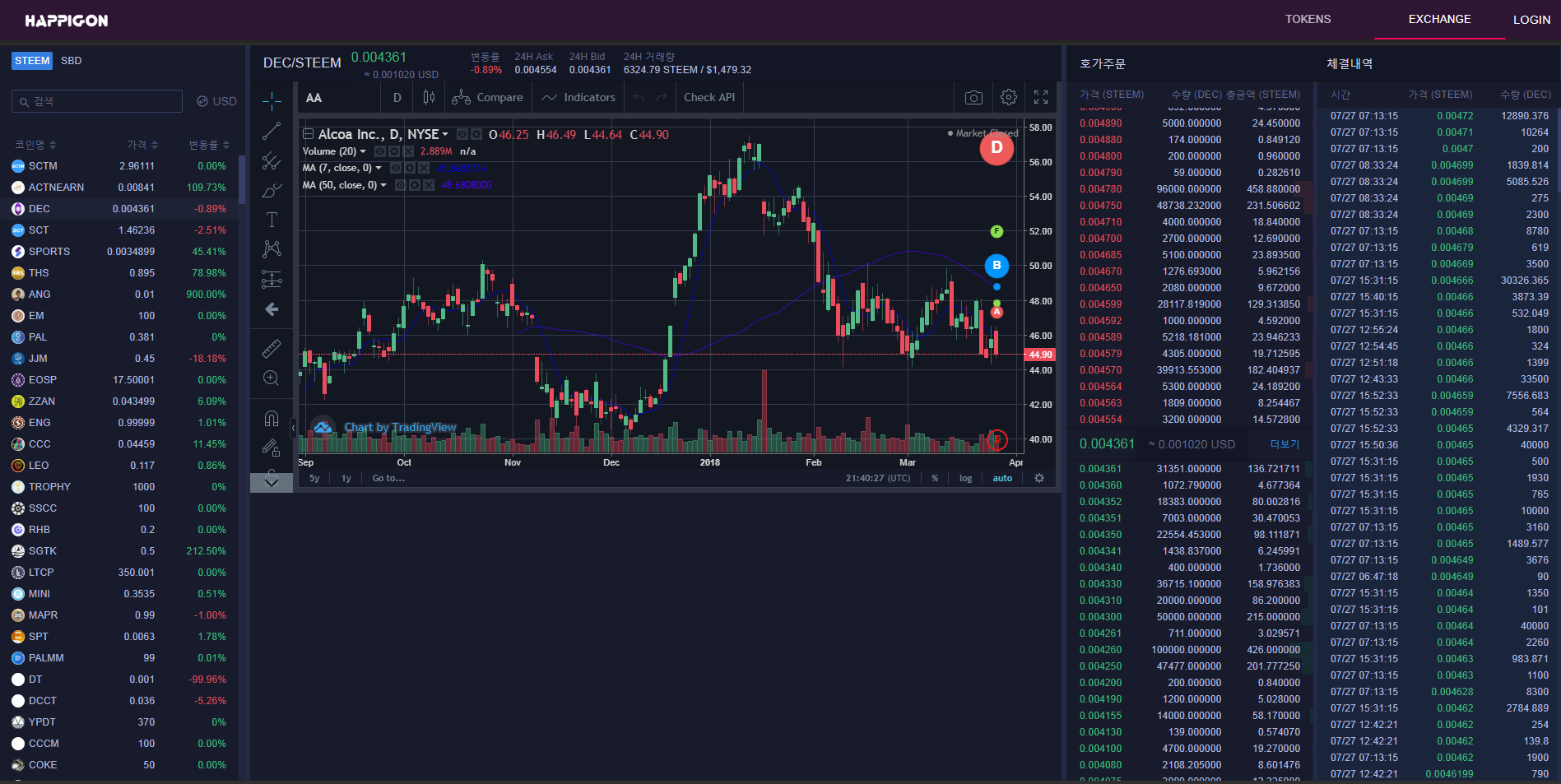The width and height of the screenshot is (1561, 784).
Task: Switch to the SBD market tab
Action: click(71, 61)
